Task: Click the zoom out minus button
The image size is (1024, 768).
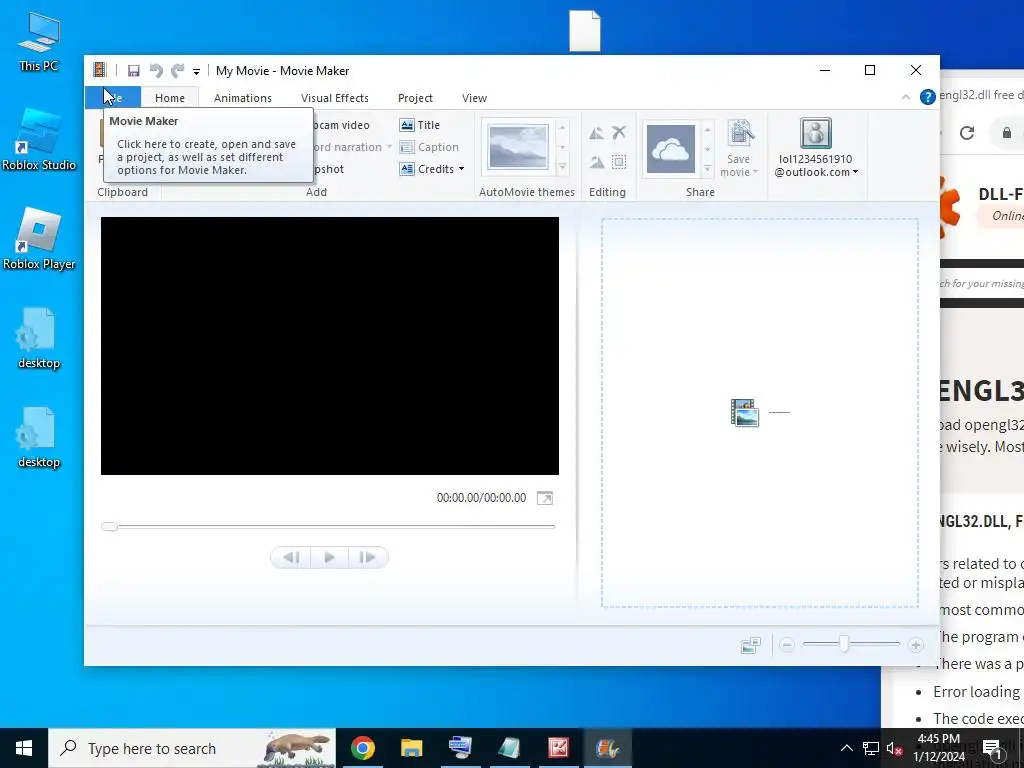Action: (787, 645)
